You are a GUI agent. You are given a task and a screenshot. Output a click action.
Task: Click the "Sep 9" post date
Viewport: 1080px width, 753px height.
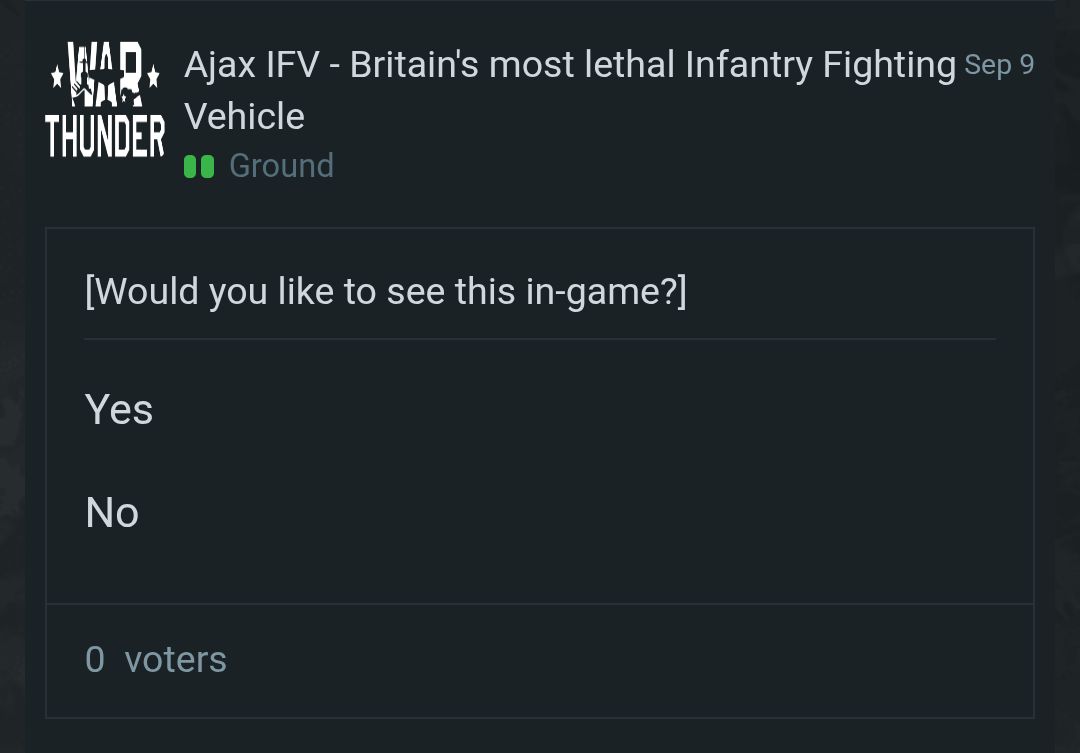[x=999, y=66]
